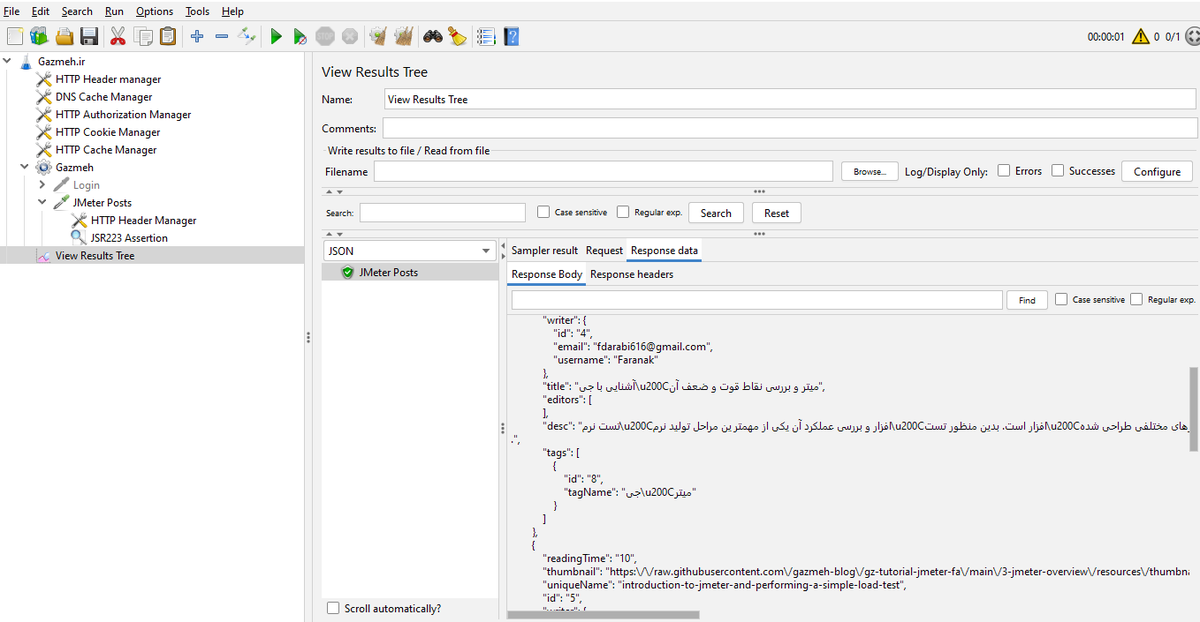Select HTTP Authorization Manager node
Image resolution: width=1200 pixels, height=622 pixels.
click(x=123, y=114)
